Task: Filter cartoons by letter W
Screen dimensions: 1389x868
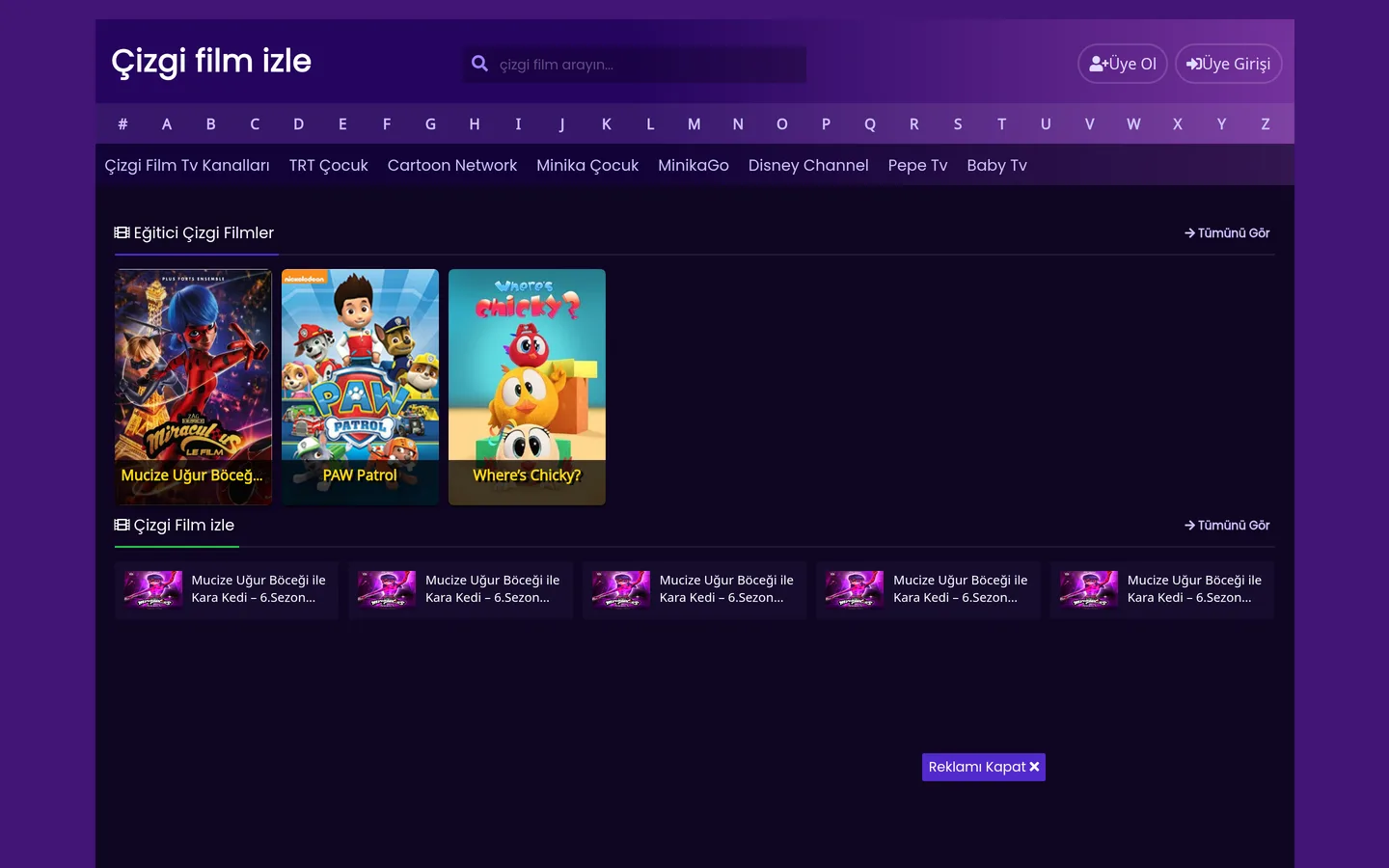Action: (1133, 123)
